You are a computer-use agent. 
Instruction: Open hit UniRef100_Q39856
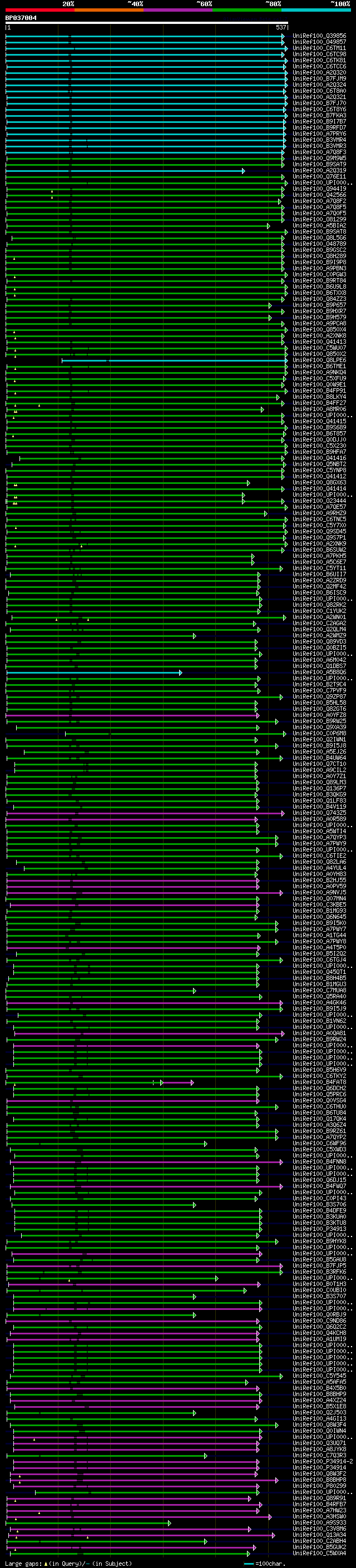tap(319, 36)
